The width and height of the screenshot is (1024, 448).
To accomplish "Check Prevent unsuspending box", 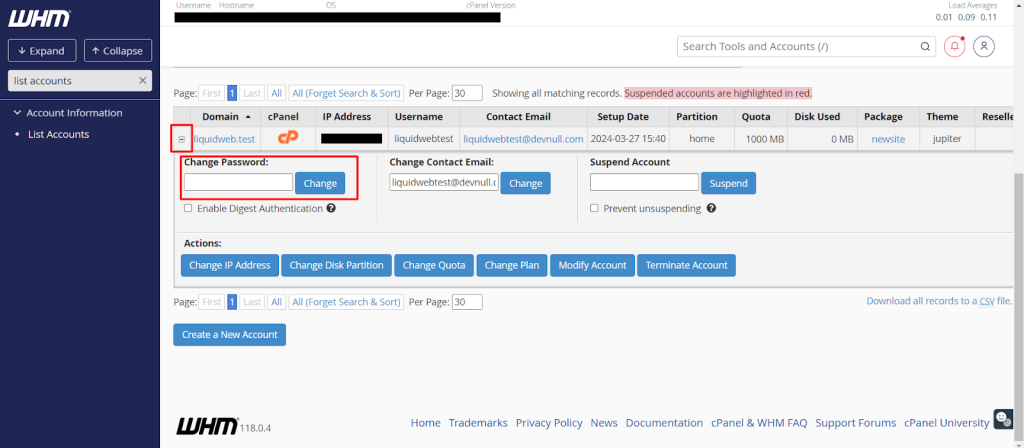I will click(594, 208).
